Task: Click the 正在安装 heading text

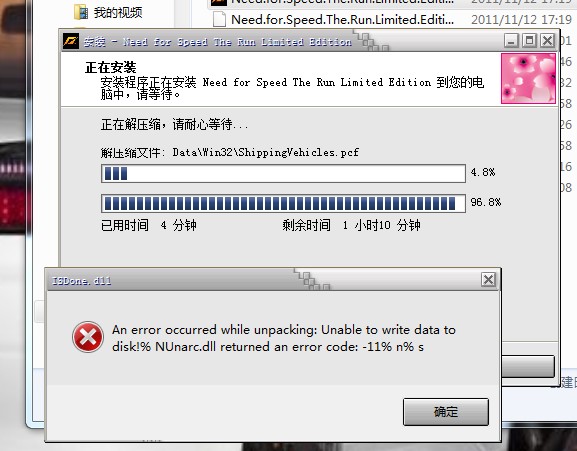Action: tap(111, 67)
